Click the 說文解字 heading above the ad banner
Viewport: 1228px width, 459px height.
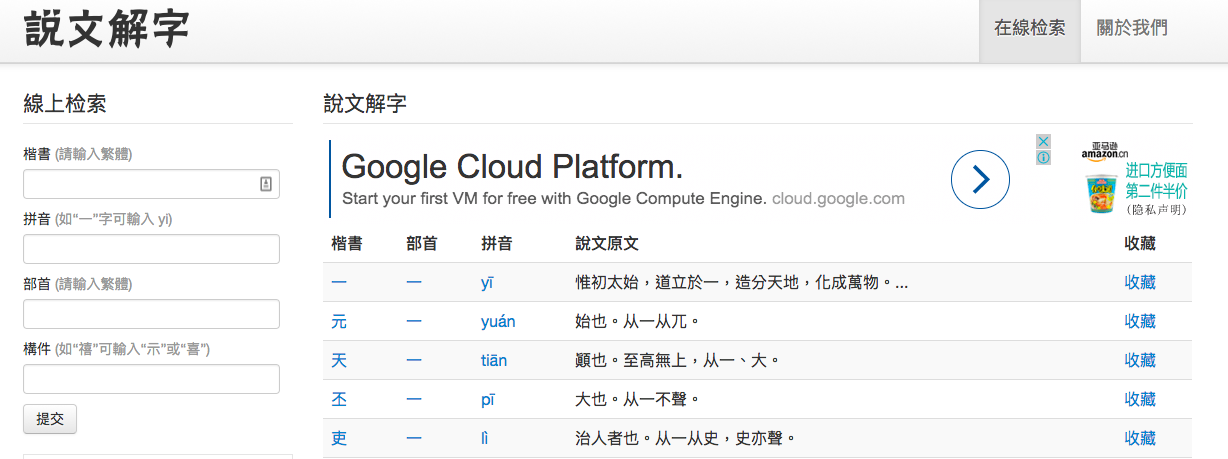point(365,103)
